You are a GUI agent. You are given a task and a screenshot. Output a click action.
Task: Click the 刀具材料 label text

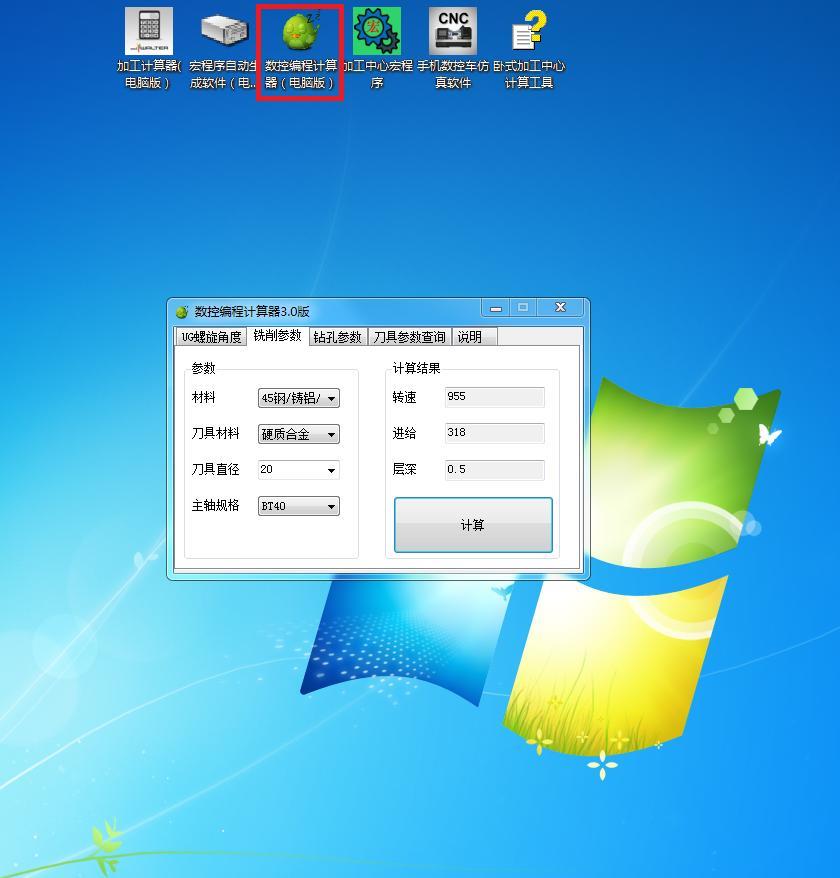click(x=215, y=433)
